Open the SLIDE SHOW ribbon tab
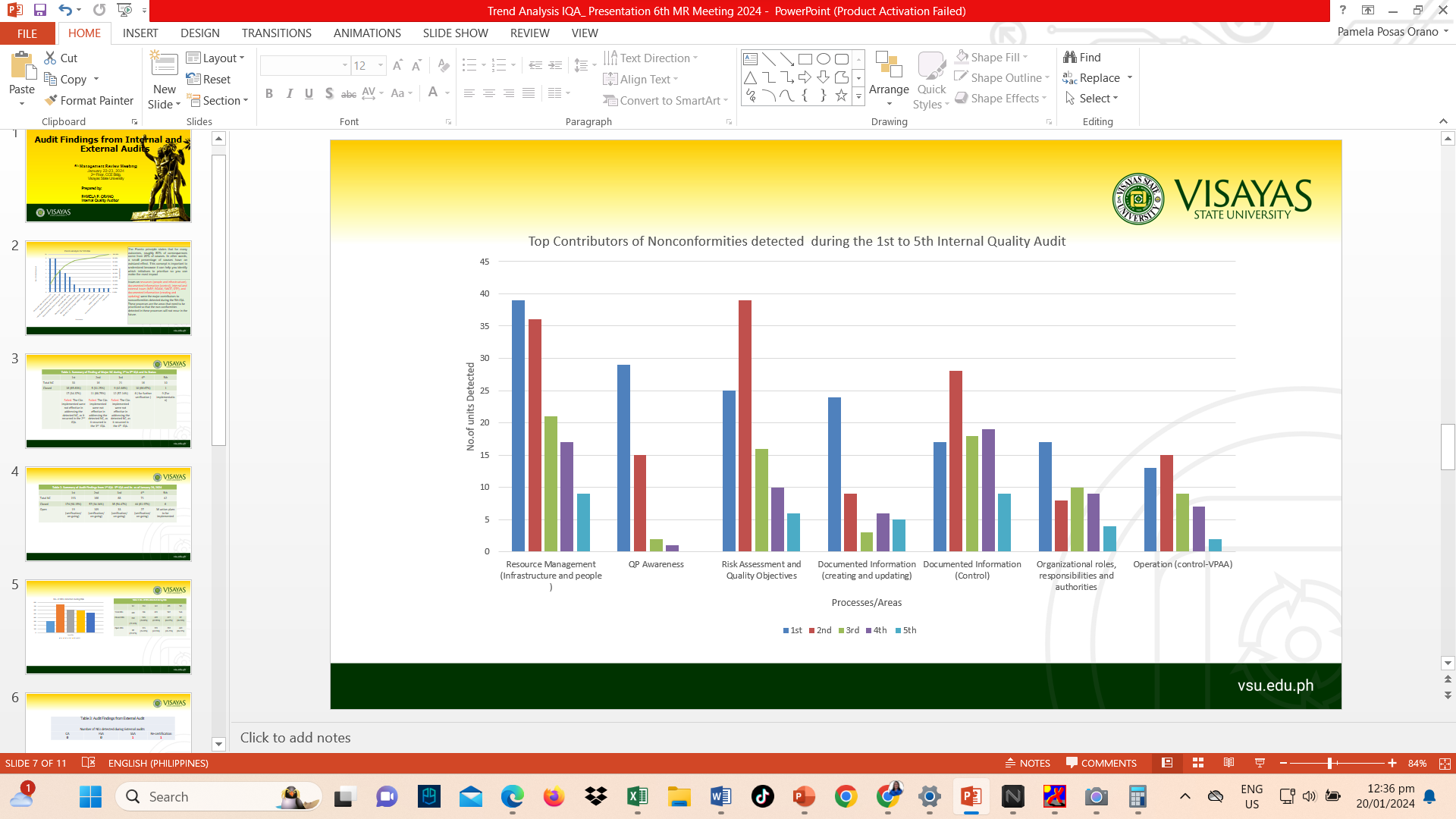Viewport: 1456px width, 819px height. 455,33
